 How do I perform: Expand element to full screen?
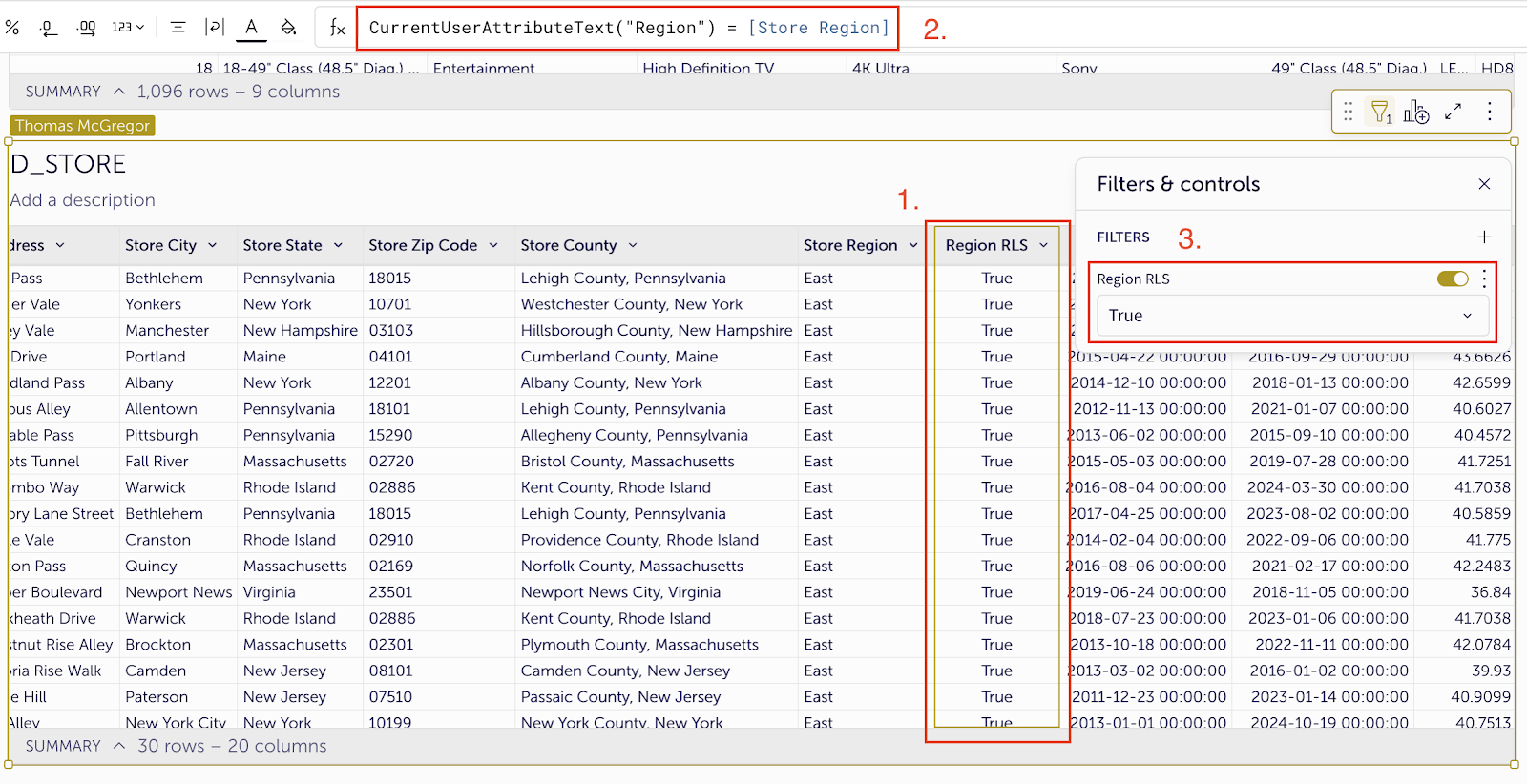coord(1453,113)
